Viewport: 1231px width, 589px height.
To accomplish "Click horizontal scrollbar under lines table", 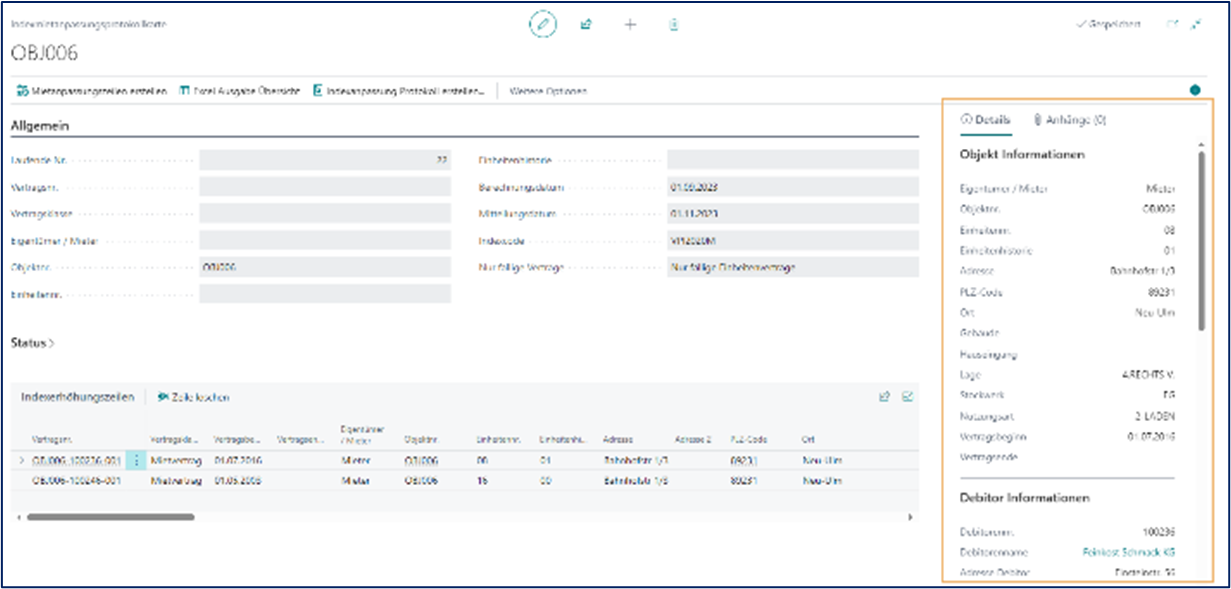I will [110, 517].
